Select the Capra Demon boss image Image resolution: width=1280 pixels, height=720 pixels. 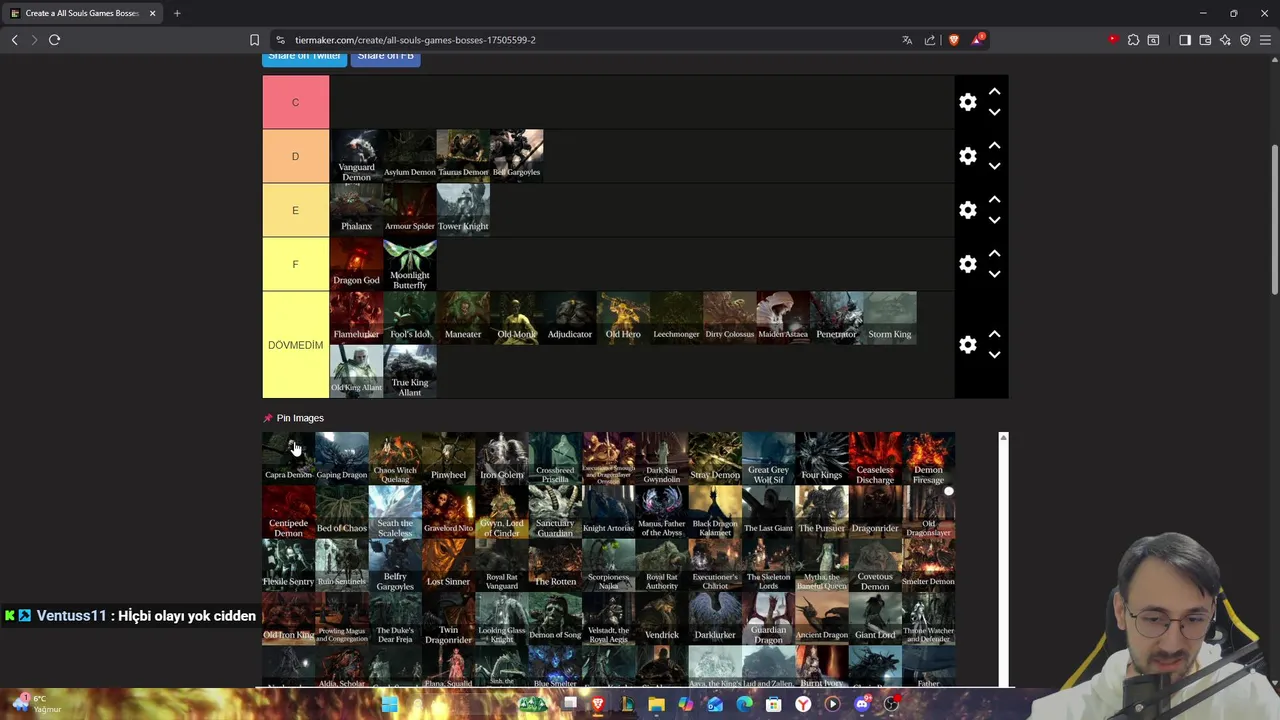(288, 458)
